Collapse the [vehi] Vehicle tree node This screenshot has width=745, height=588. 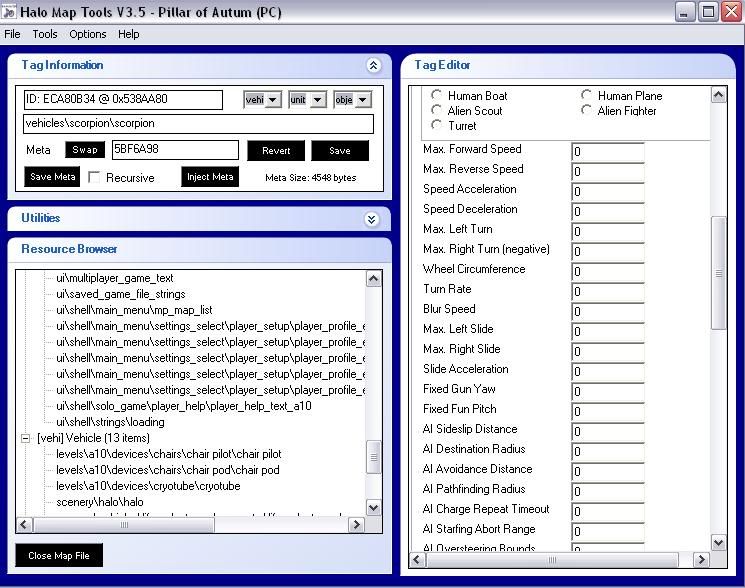[x=26, y=438]
